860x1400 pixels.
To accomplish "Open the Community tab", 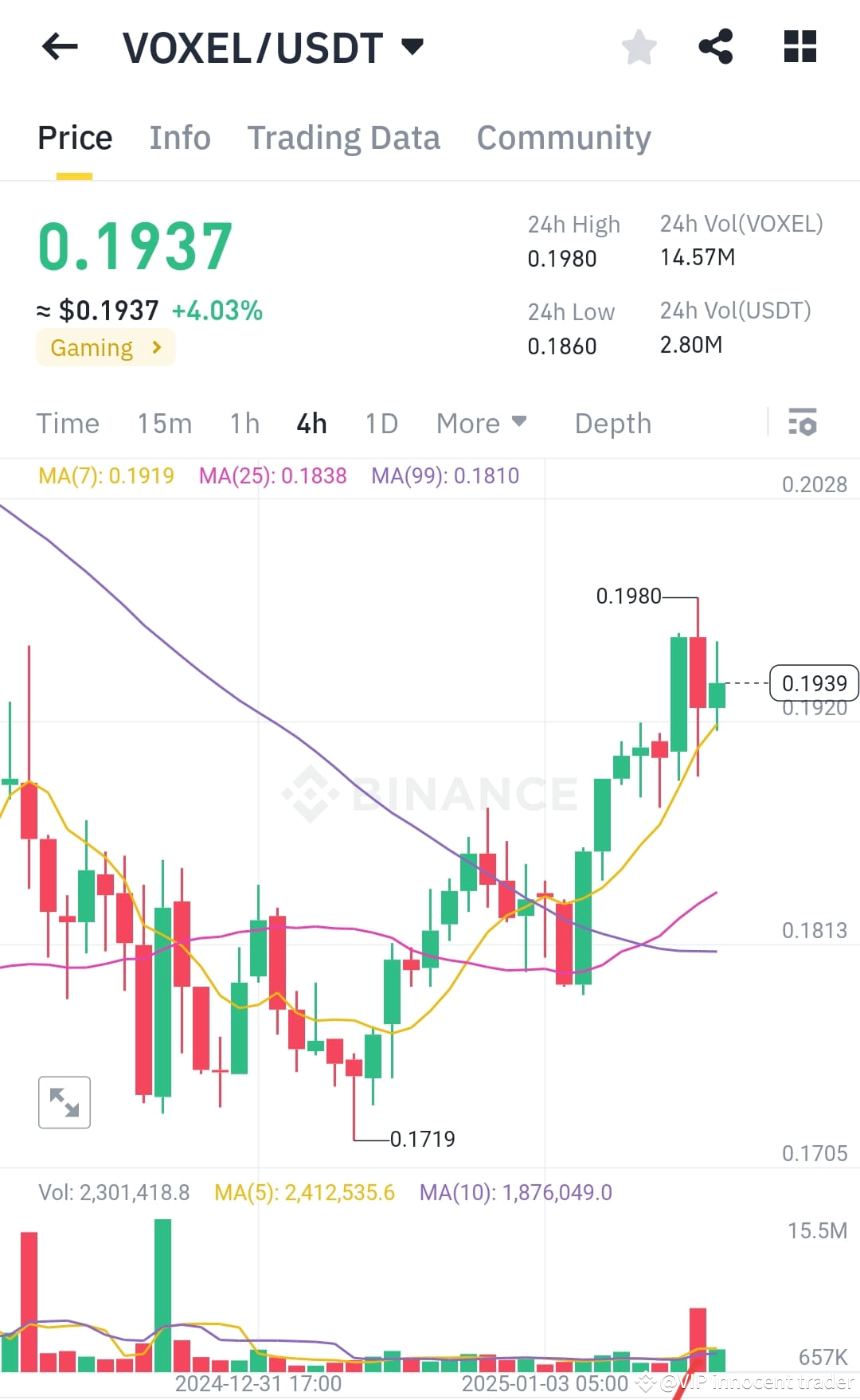I will (x=563, y=137).
